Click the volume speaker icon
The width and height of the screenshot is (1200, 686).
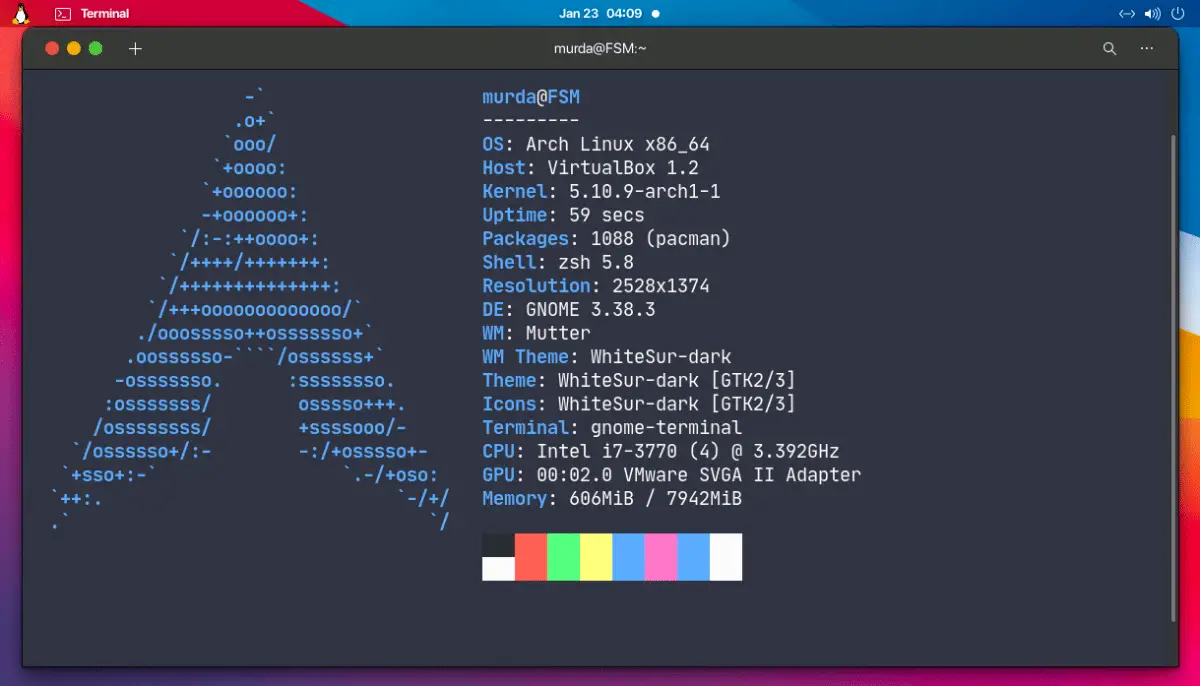click(1152, 14)
